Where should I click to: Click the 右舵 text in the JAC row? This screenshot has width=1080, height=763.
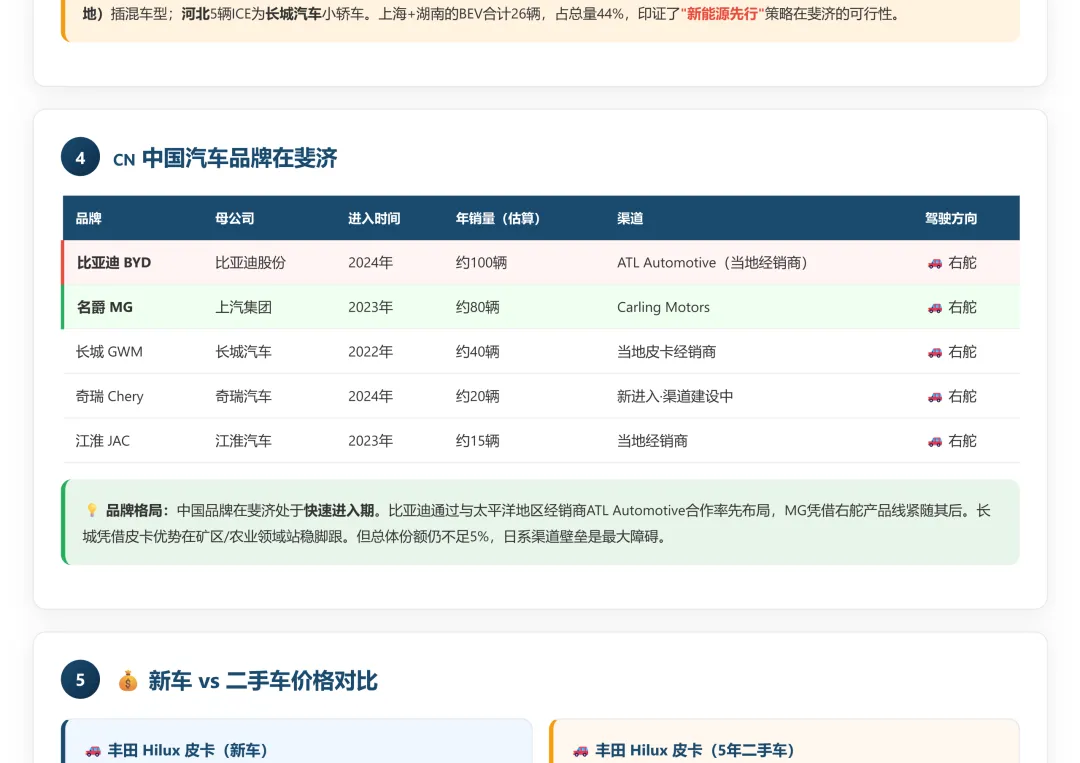[962, 441]
